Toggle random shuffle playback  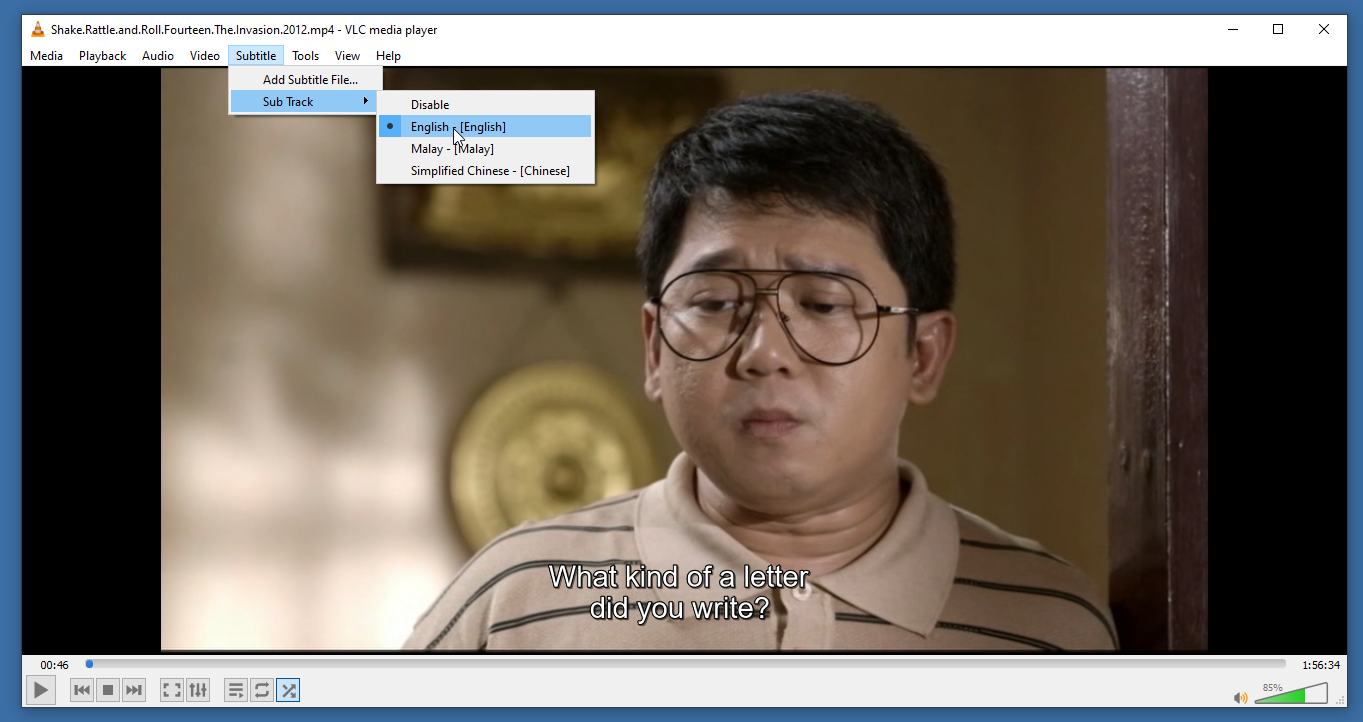pyautogui.click(x=288, y=690)
